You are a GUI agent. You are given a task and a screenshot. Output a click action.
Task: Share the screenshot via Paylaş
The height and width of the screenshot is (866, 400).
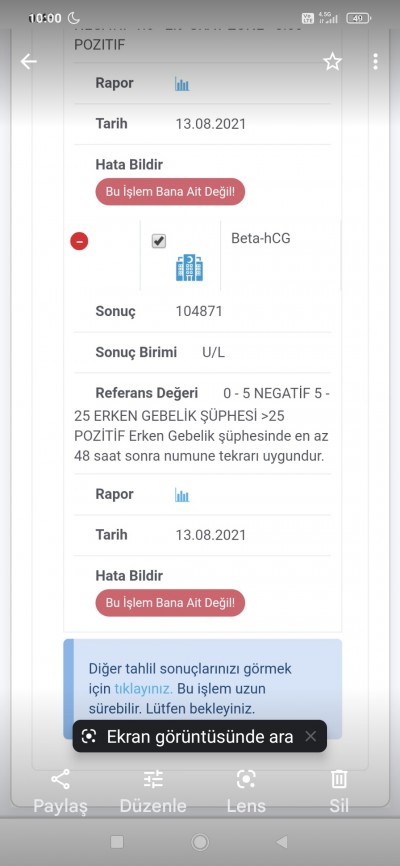click(x=60, y=791)
